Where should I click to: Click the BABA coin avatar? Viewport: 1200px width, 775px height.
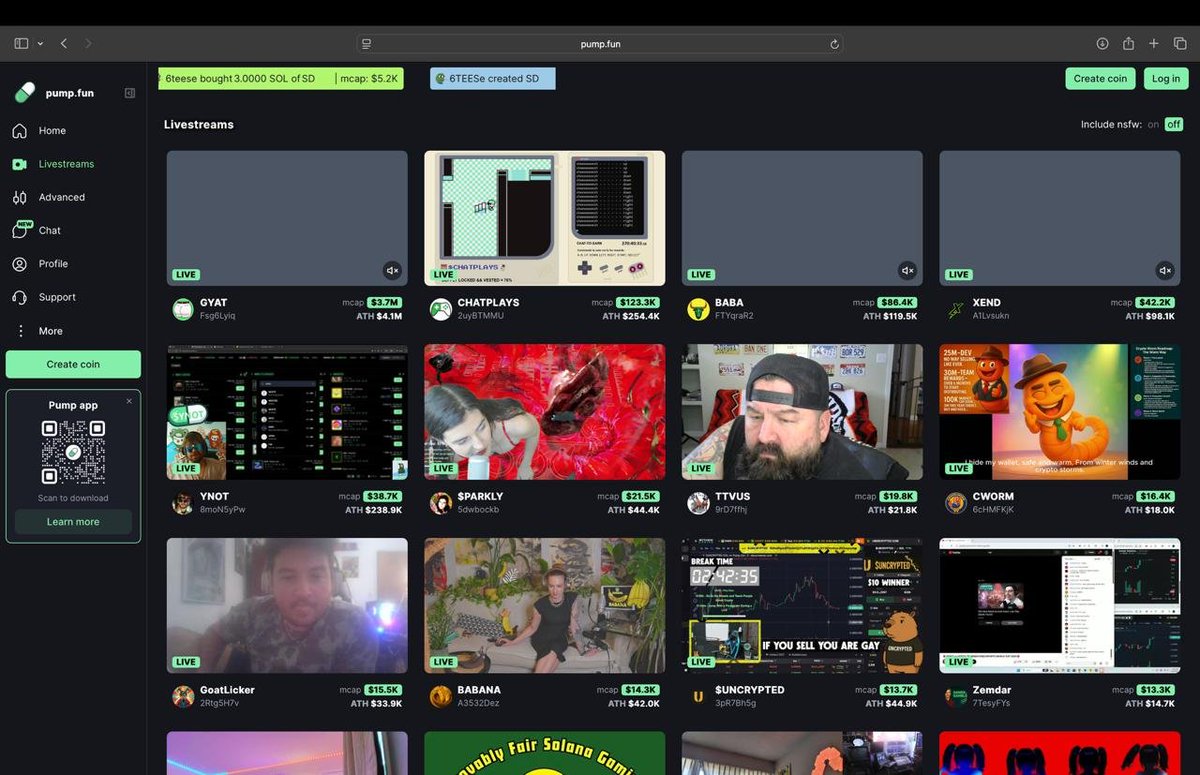[698, 309]
